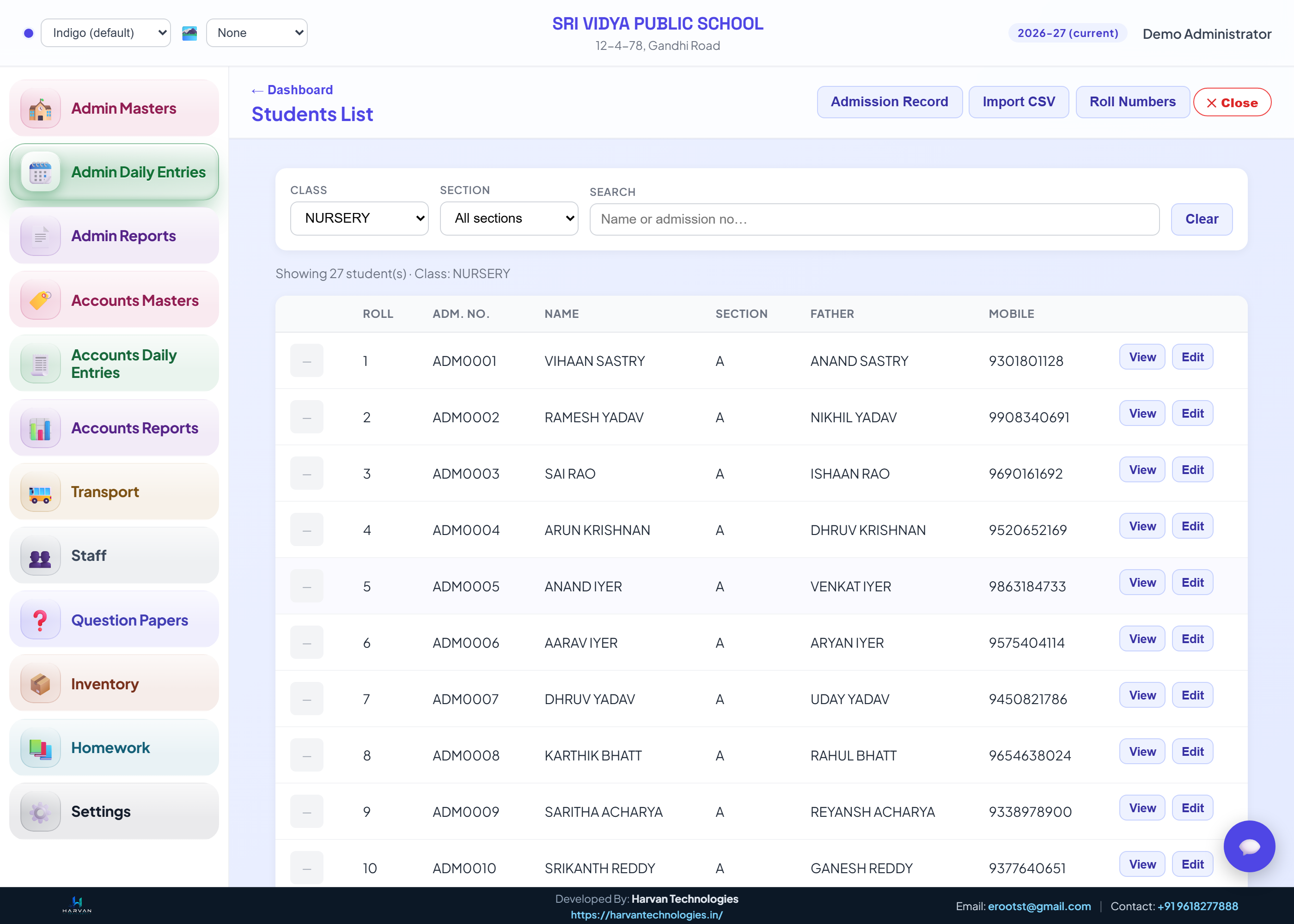1294x924 pixels.
Task: Click the Import CSV button
Action: point(1019,102)
